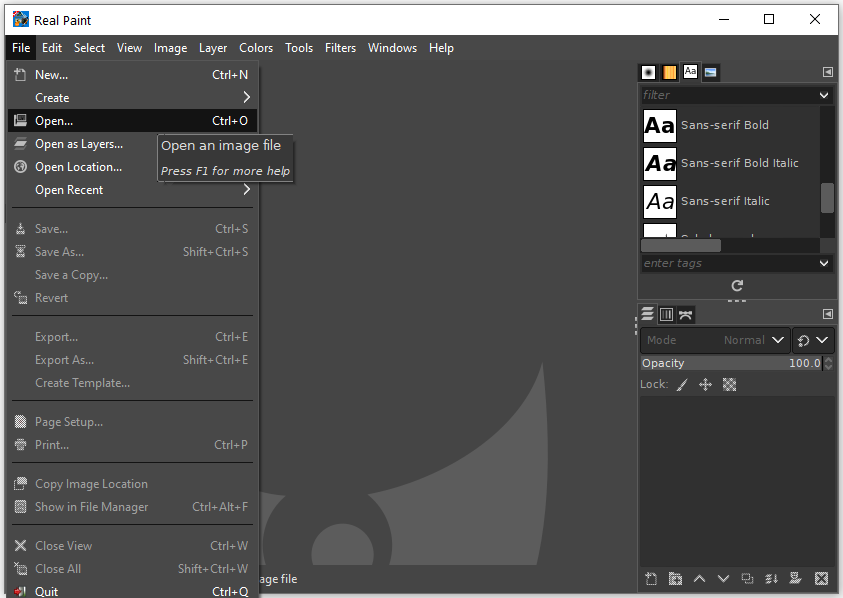Duplicate the layer icon
Image resolution: width=843 pixels, height=598 pixels.
747,579
